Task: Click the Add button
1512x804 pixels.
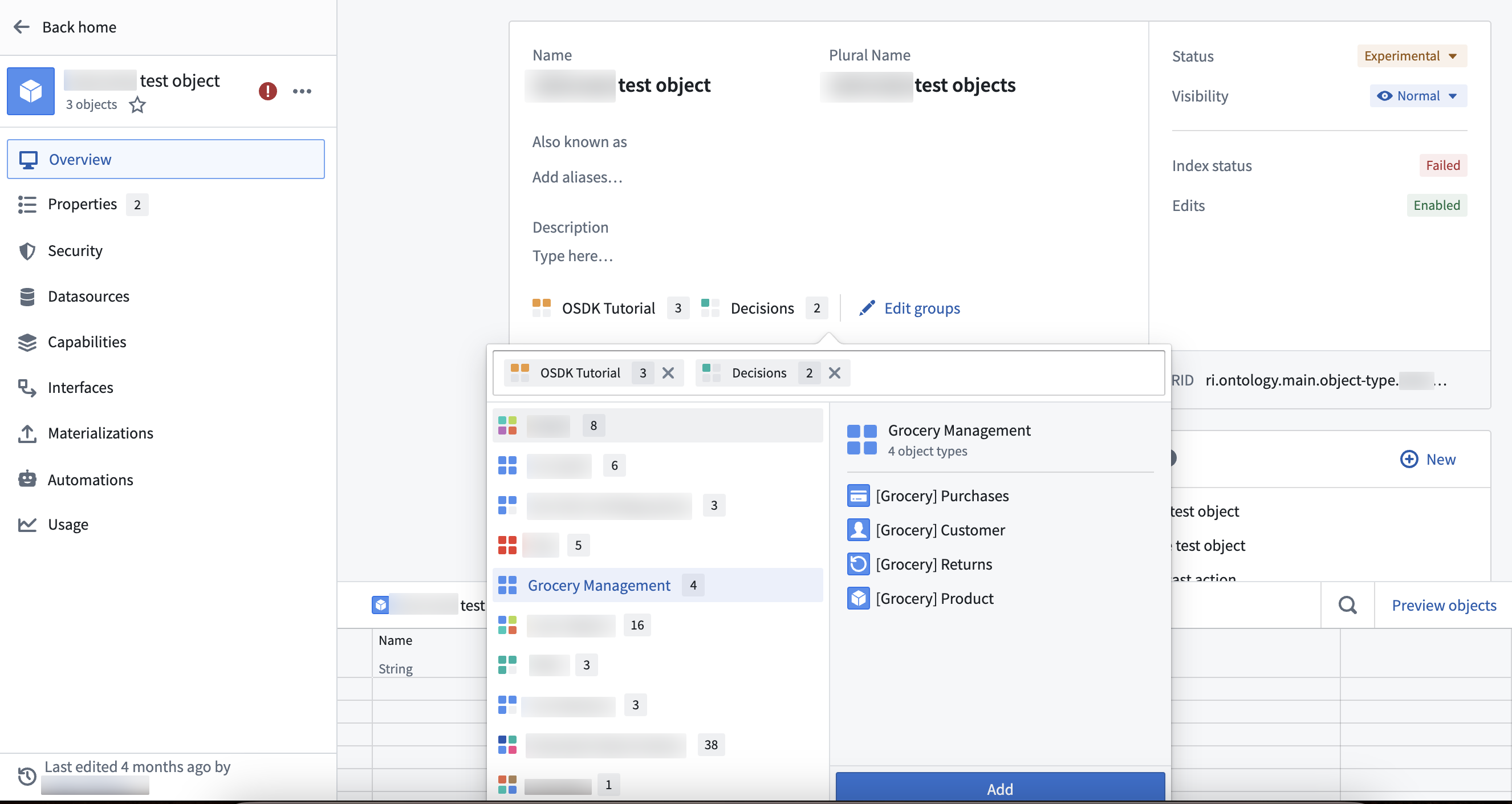Action: (1000, 787)
